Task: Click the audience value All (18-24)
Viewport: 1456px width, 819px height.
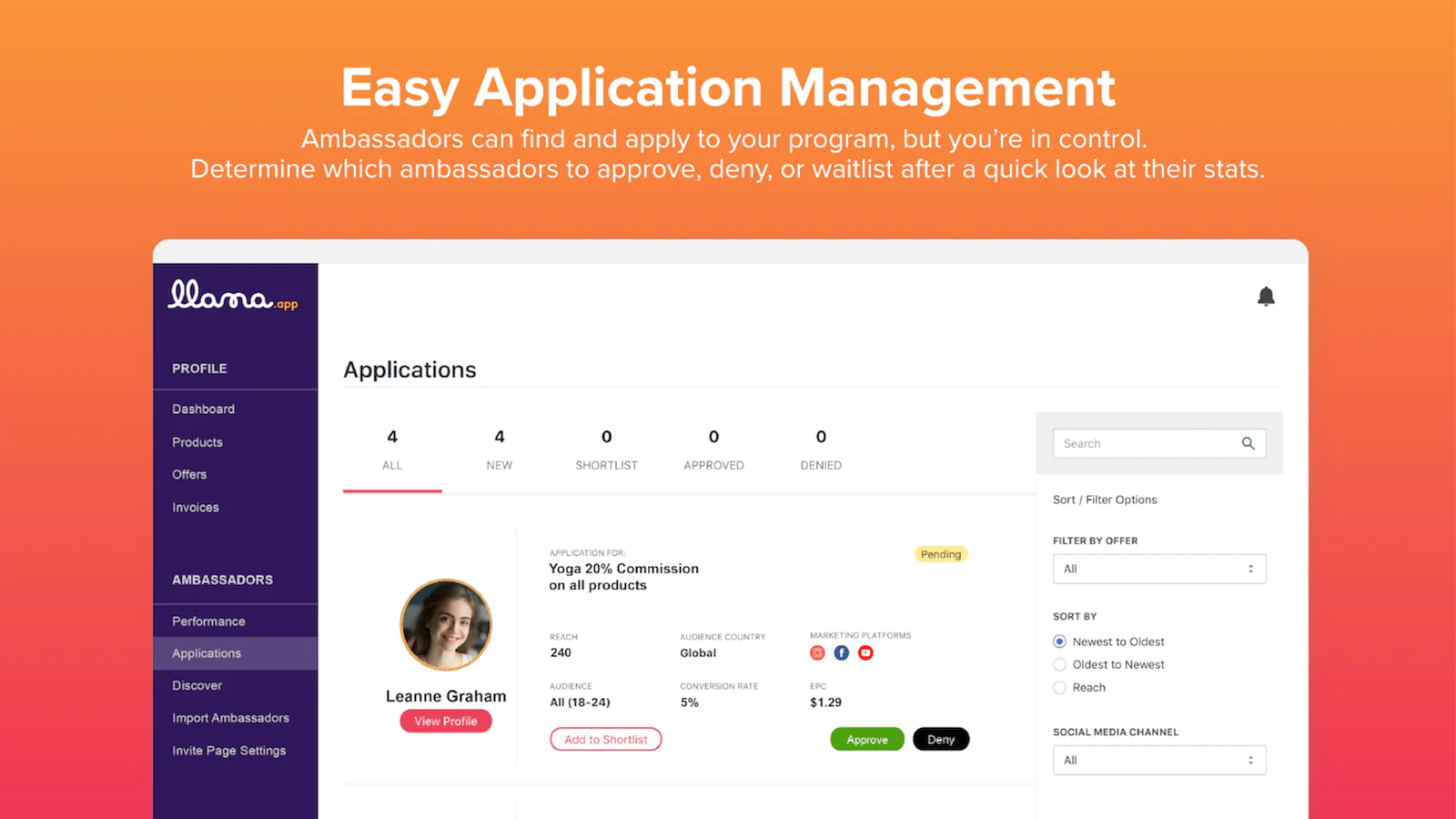Action: coord(580,703)
